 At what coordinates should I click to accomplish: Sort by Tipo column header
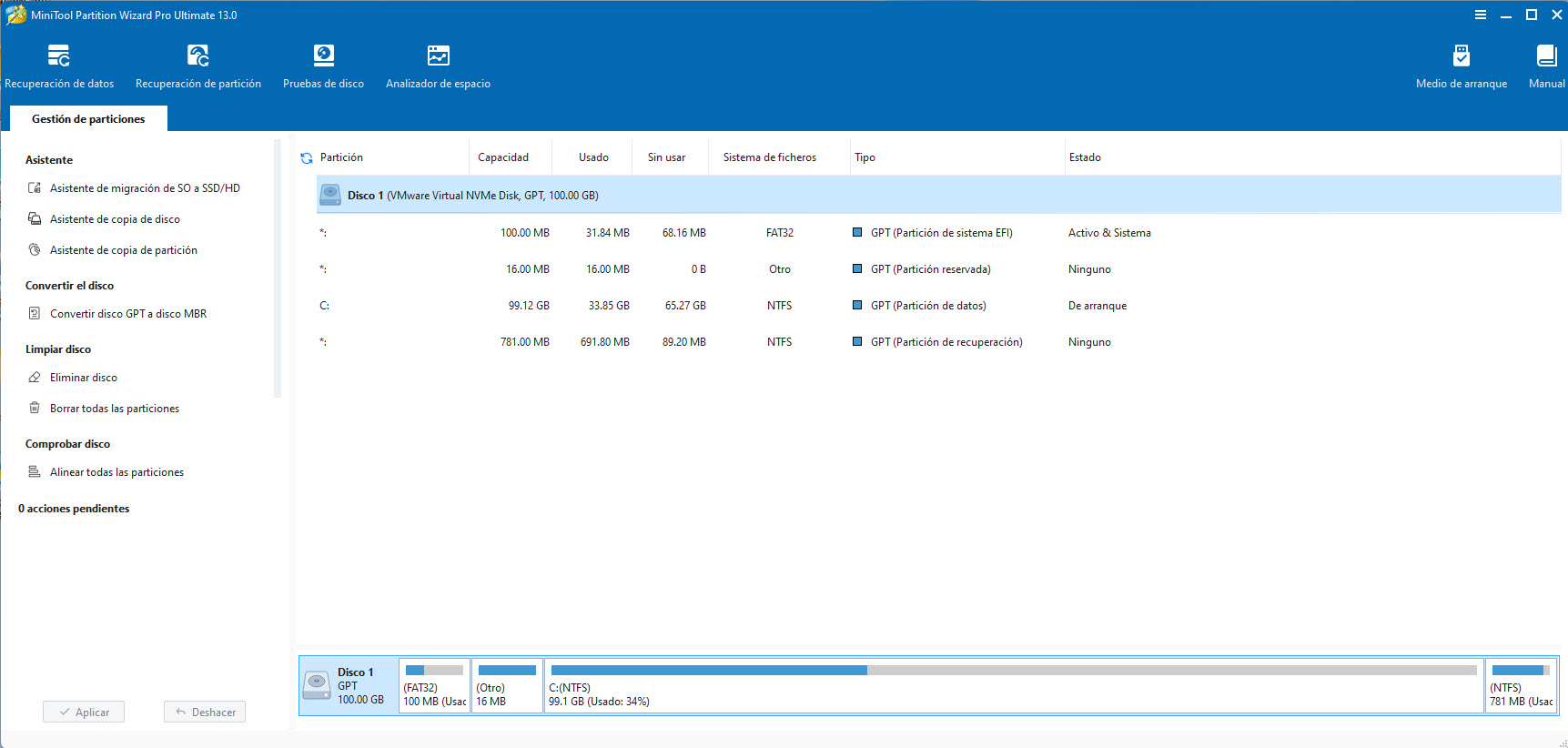pyautogui.click(x=865, y=157)
